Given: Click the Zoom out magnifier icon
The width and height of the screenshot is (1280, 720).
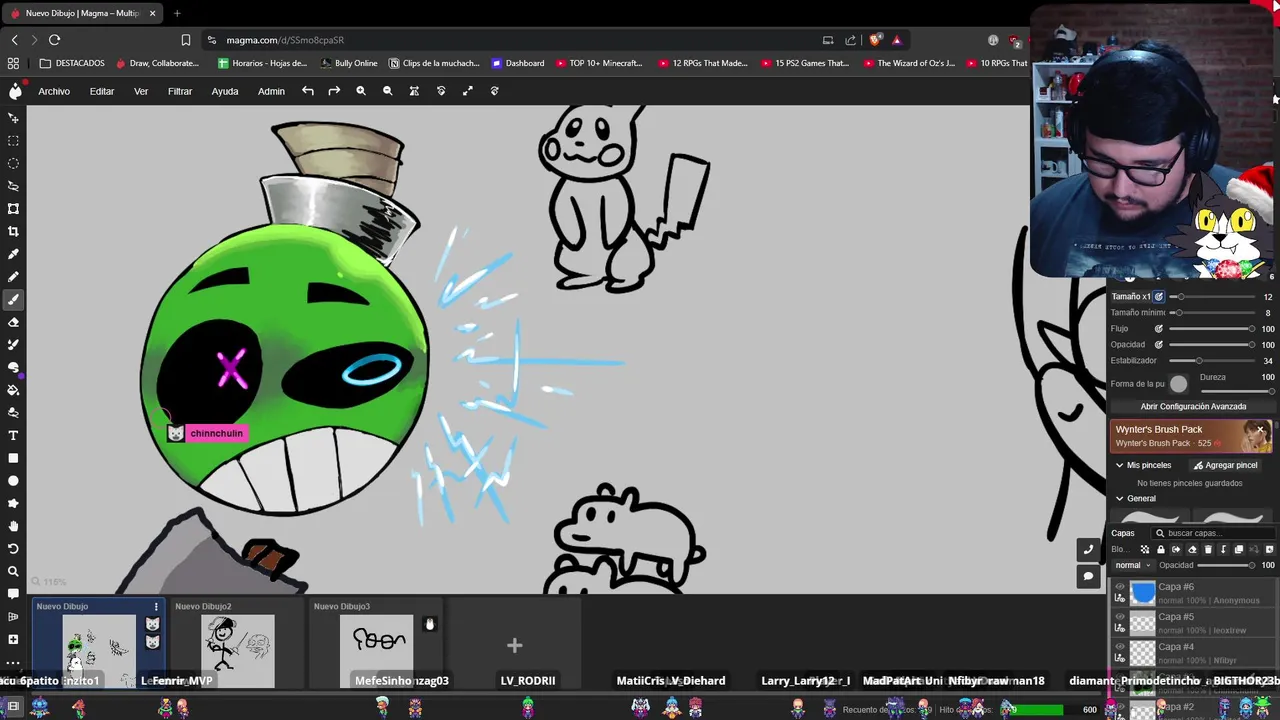Looking at the screenshot, I should (388, 91).
